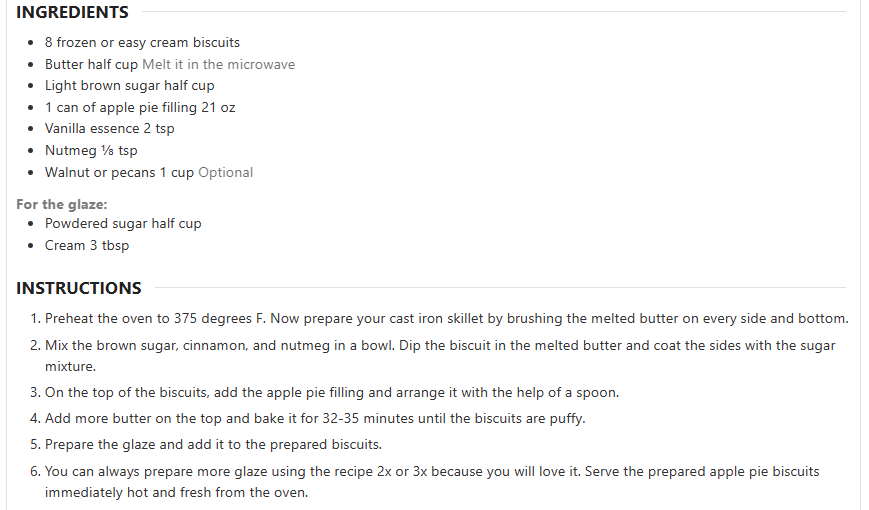Click the For the glaze subheading

(x=62, y=205)
